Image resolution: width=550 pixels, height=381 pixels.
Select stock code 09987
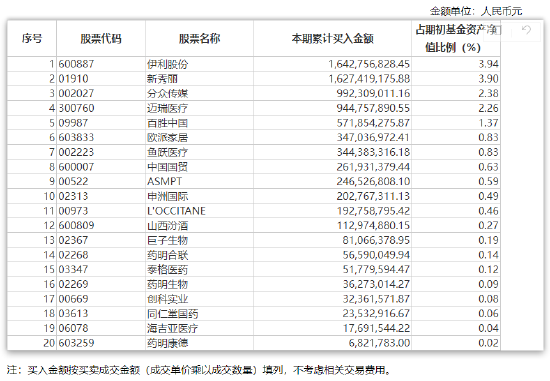pyautogui.click(x=73, y=123)
